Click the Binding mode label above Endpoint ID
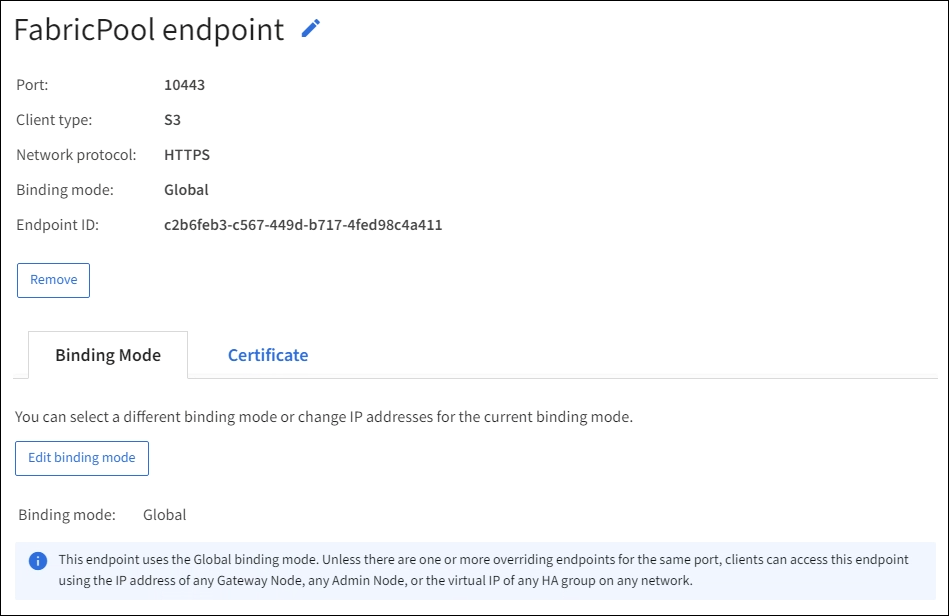 tap(65, 190)
